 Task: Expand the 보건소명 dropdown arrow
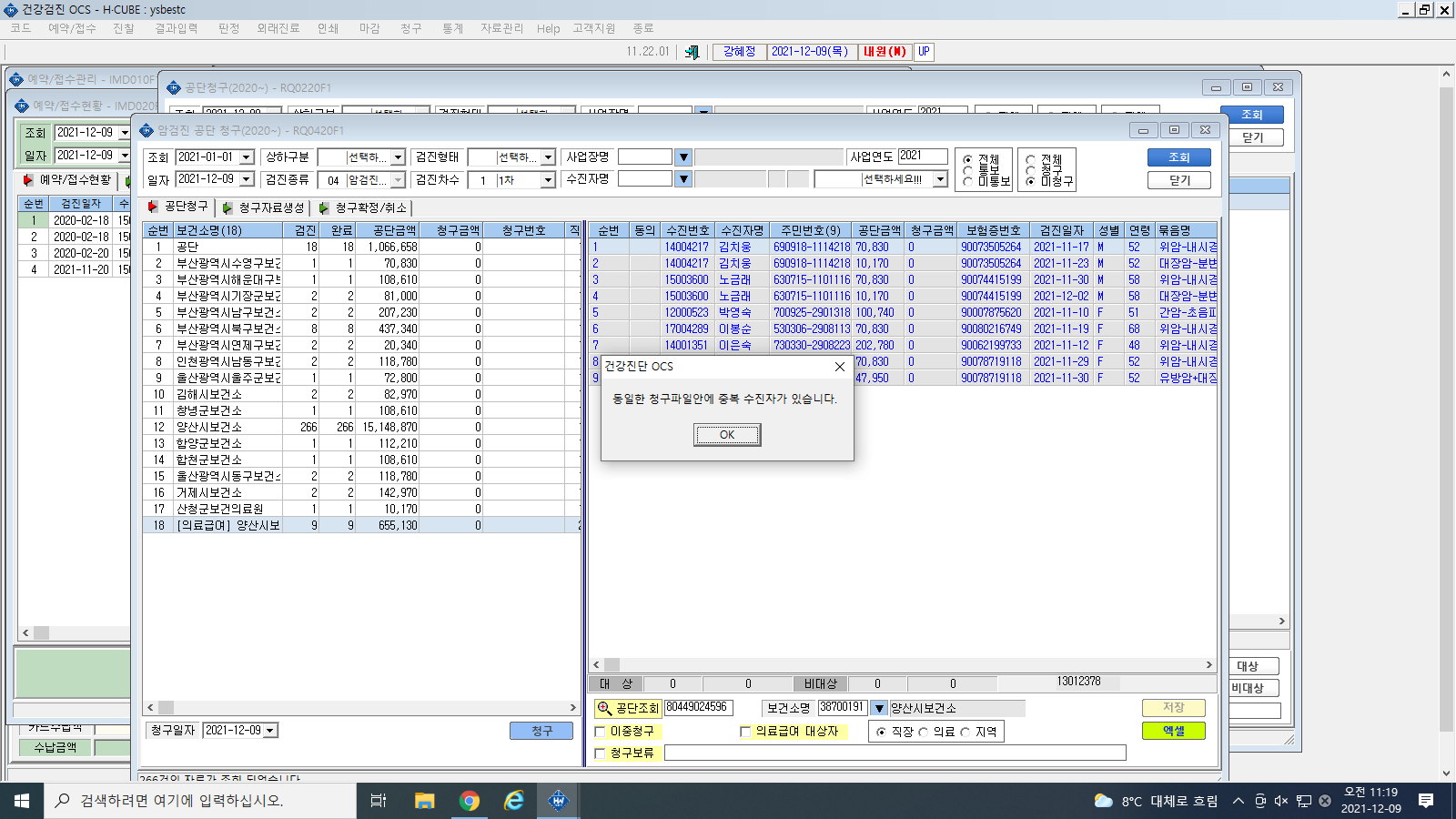coord(879,708)
